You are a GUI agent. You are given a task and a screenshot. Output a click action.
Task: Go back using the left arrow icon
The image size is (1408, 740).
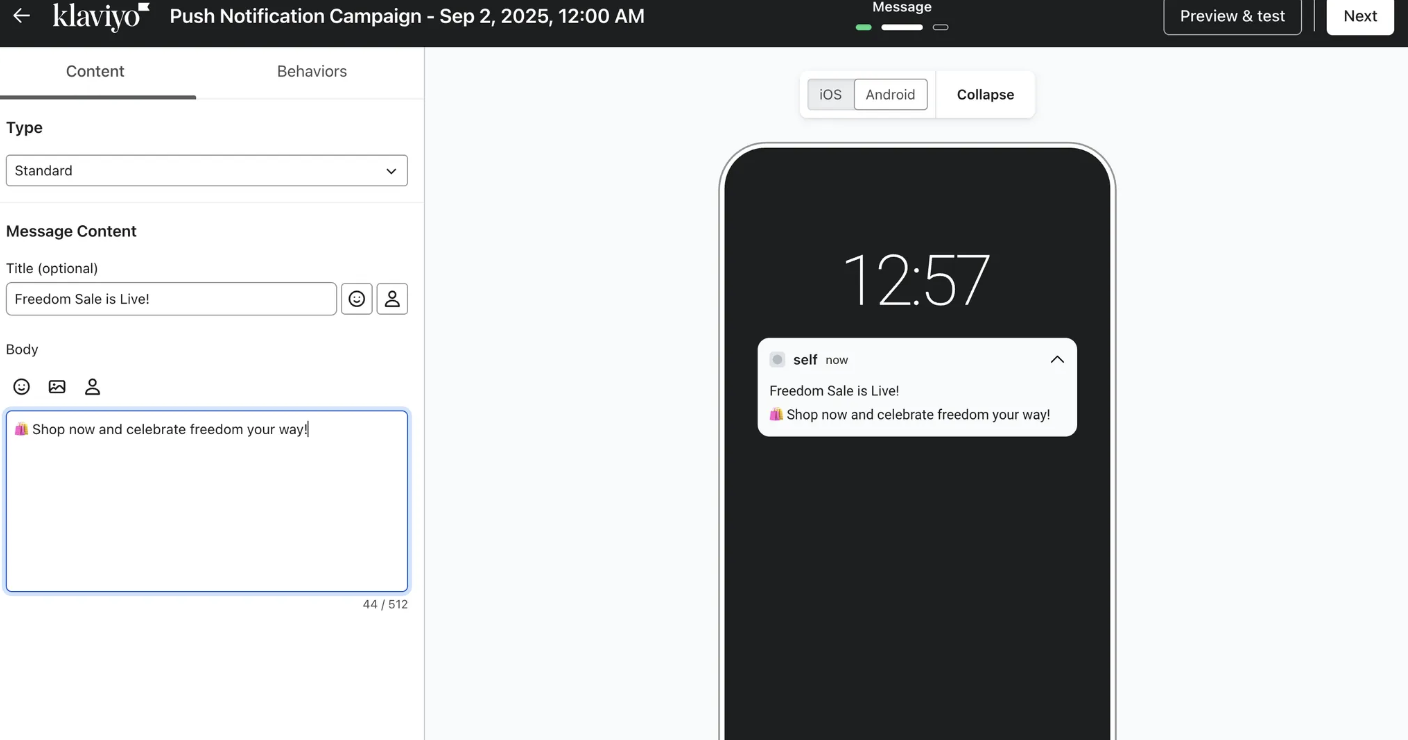pos(21,16)
